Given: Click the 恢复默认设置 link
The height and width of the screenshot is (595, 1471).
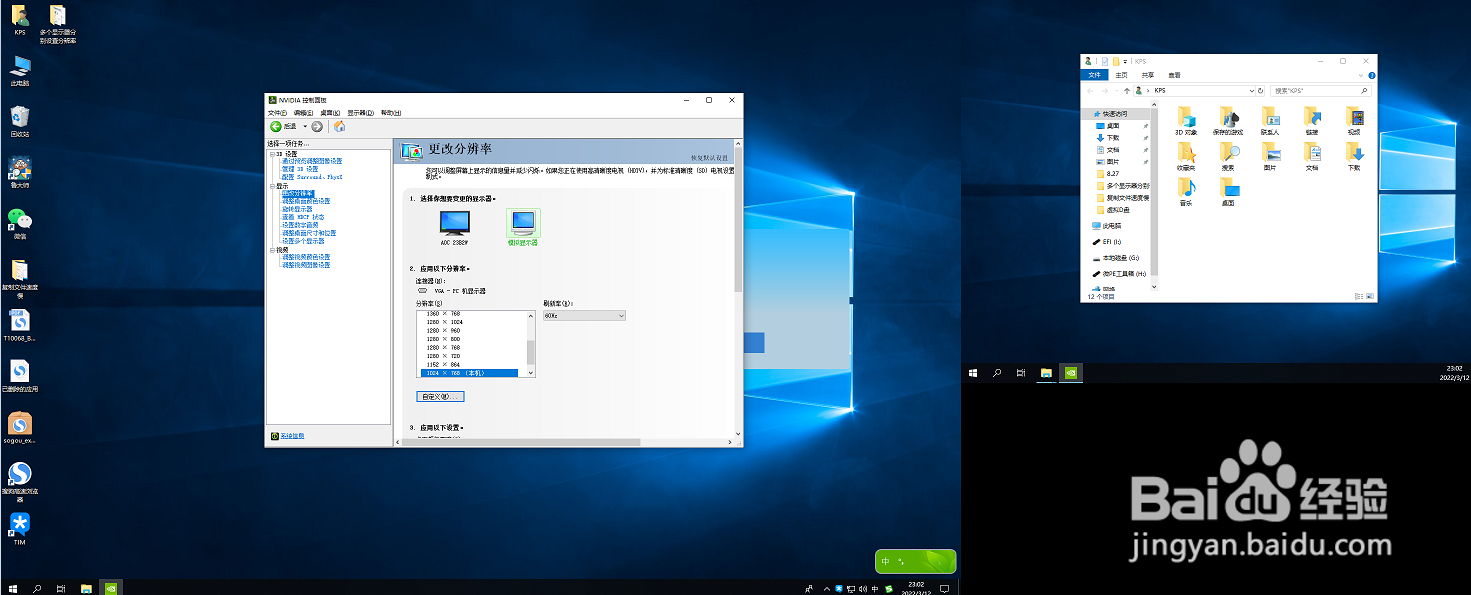Looking at the screenshot, I should pyautogui.click(x=709, y=157).
